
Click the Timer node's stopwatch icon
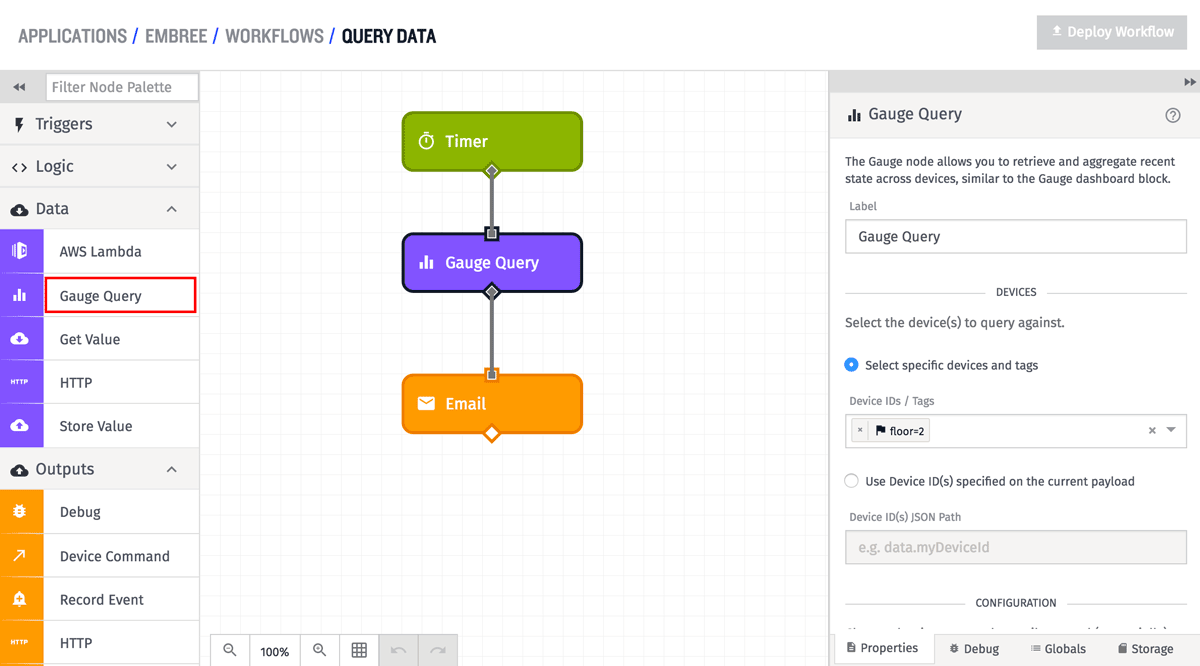point(426,141)
